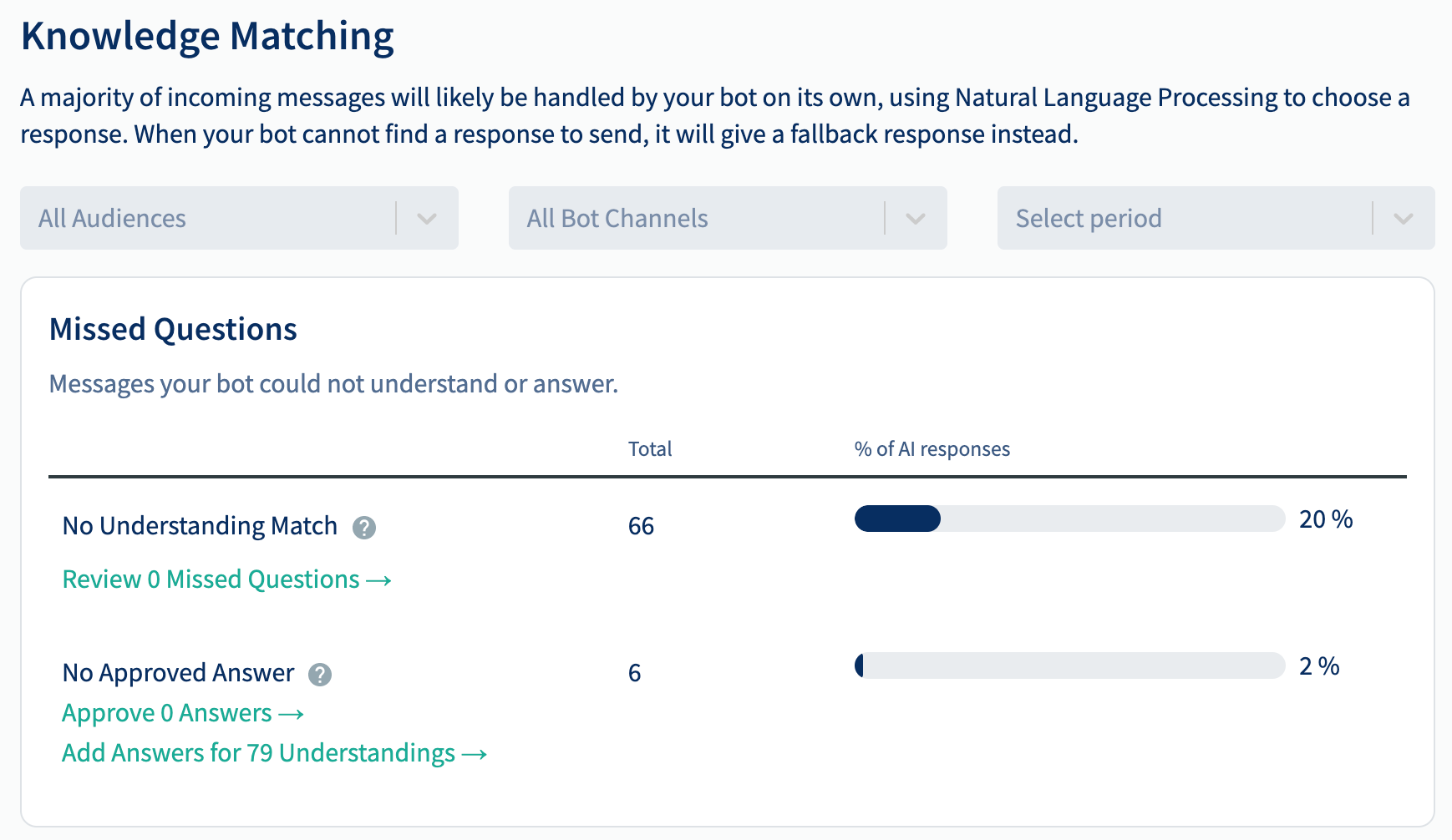Click help icon beside No Understanding Match

coord(364,528)
